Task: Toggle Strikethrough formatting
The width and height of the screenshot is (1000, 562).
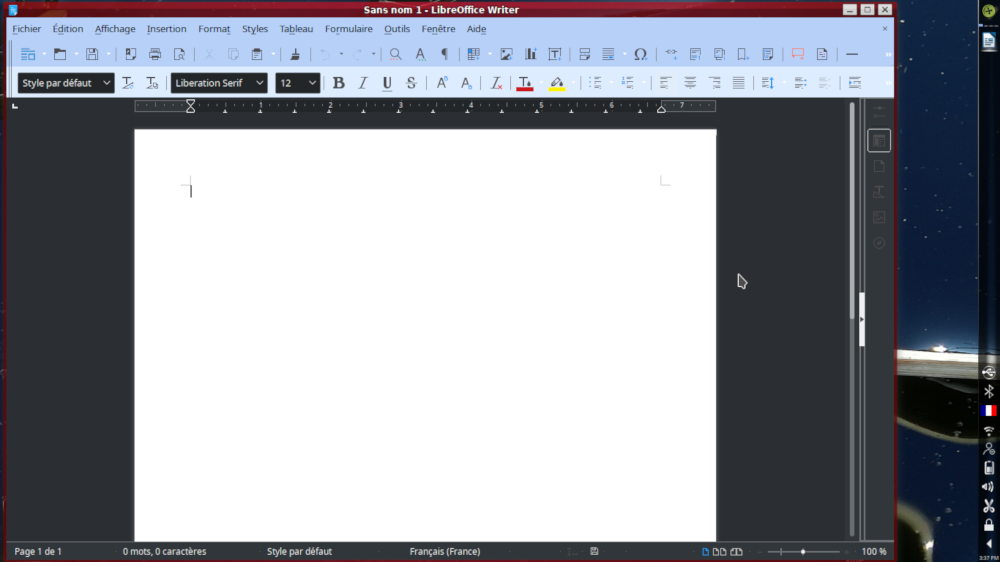Action: pyautogui.click(x=411, y=83)
